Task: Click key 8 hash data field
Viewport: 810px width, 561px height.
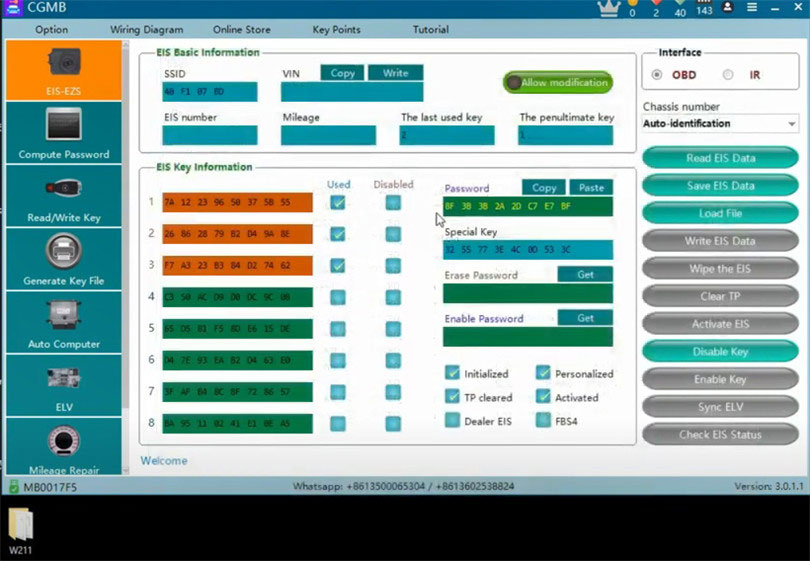Action: click(237, 424)
